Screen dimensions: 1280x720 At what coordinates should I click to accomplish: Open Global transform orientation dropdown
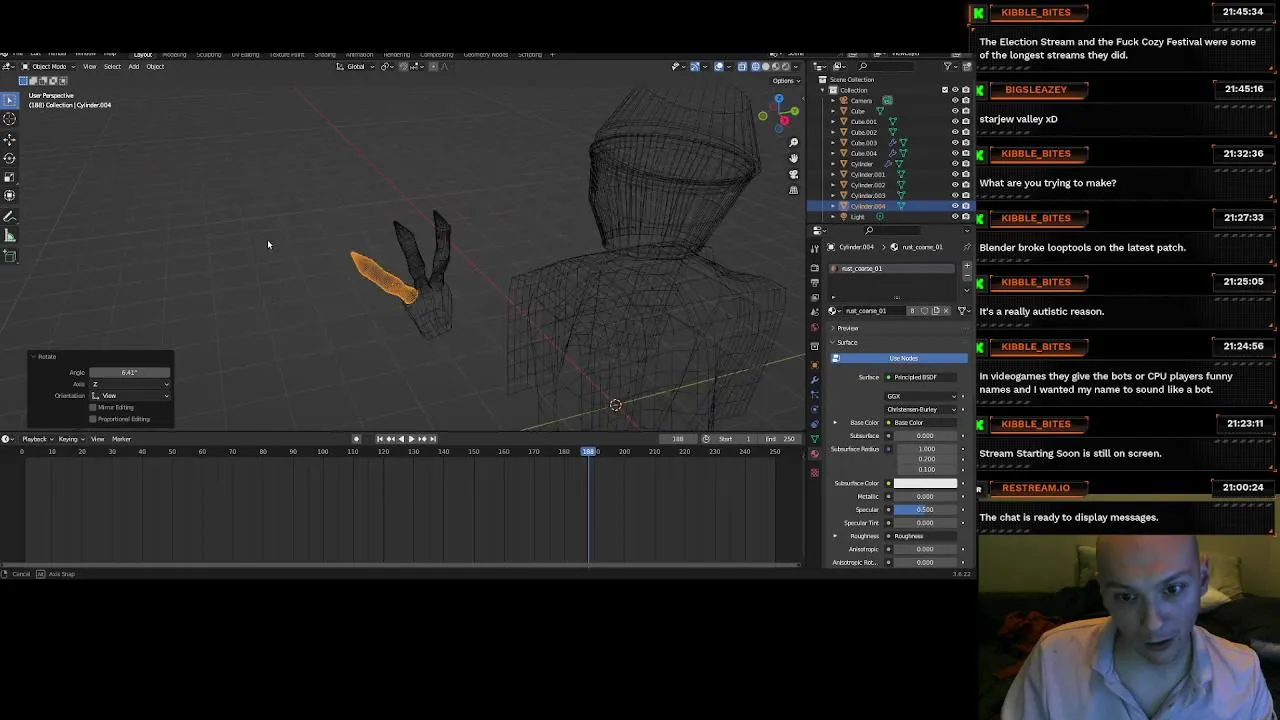click(x=354, y=67)
